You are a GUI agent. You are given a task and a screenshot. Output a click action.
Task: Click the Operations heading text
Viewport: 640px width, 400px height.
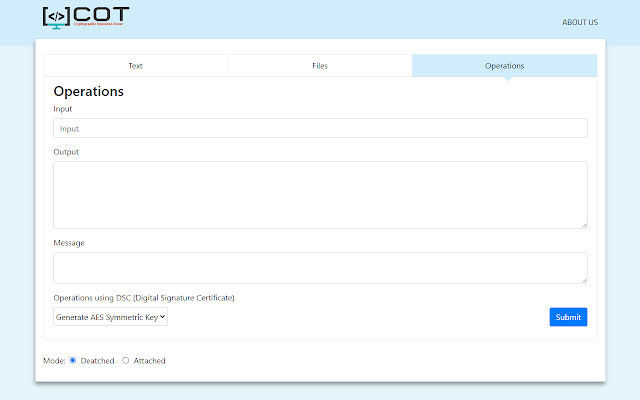[x=89, y=91]
